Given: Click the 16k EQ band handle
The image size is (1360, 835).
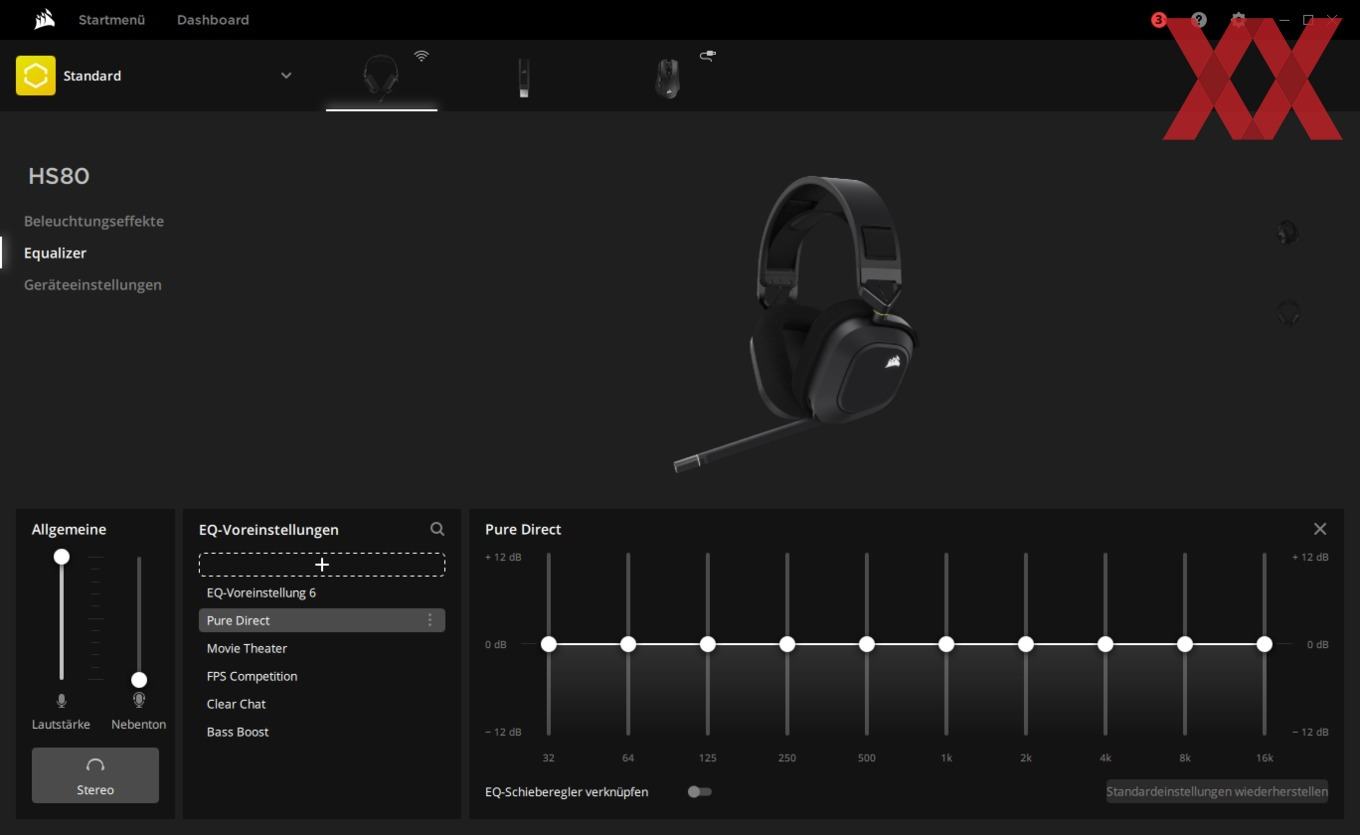Looking at the screenshot, I should [1264, 644].
